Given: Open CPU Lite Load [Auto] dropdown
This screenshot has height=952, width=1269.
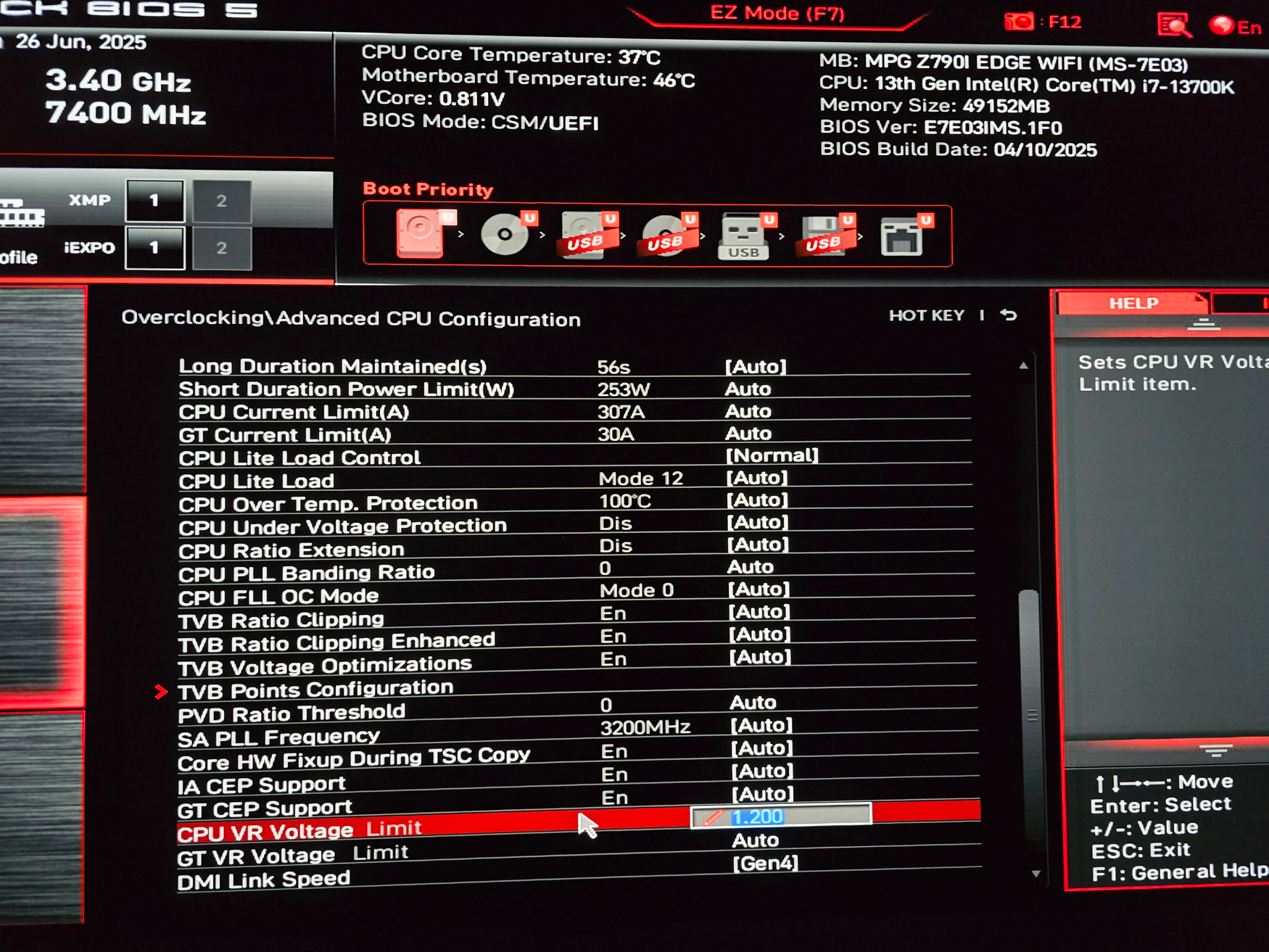Looking at the screenshot, I should click(757, 478).
